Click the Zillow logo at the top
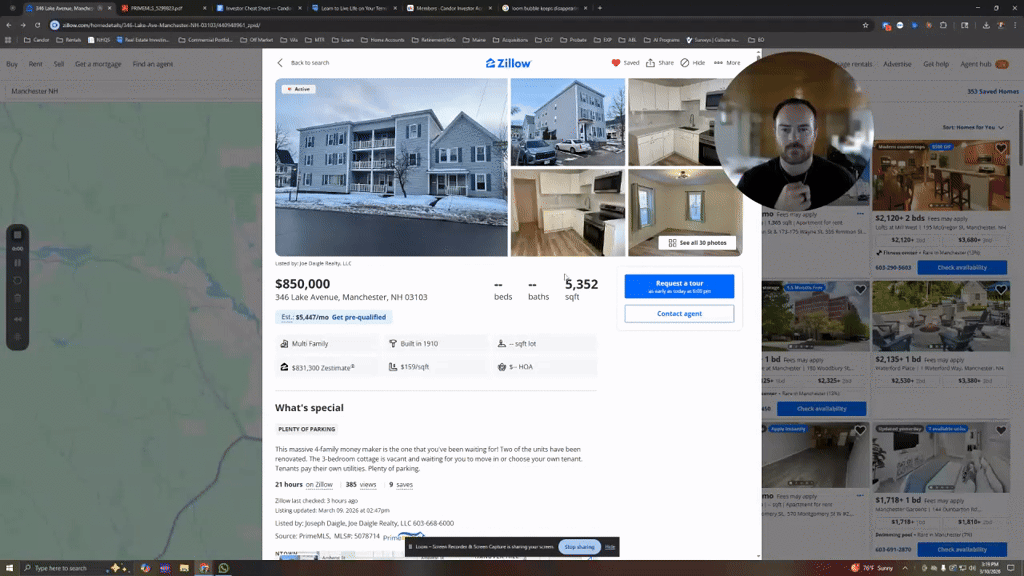The width and height of the screenshot is (1024, 576). pos(511,62)
